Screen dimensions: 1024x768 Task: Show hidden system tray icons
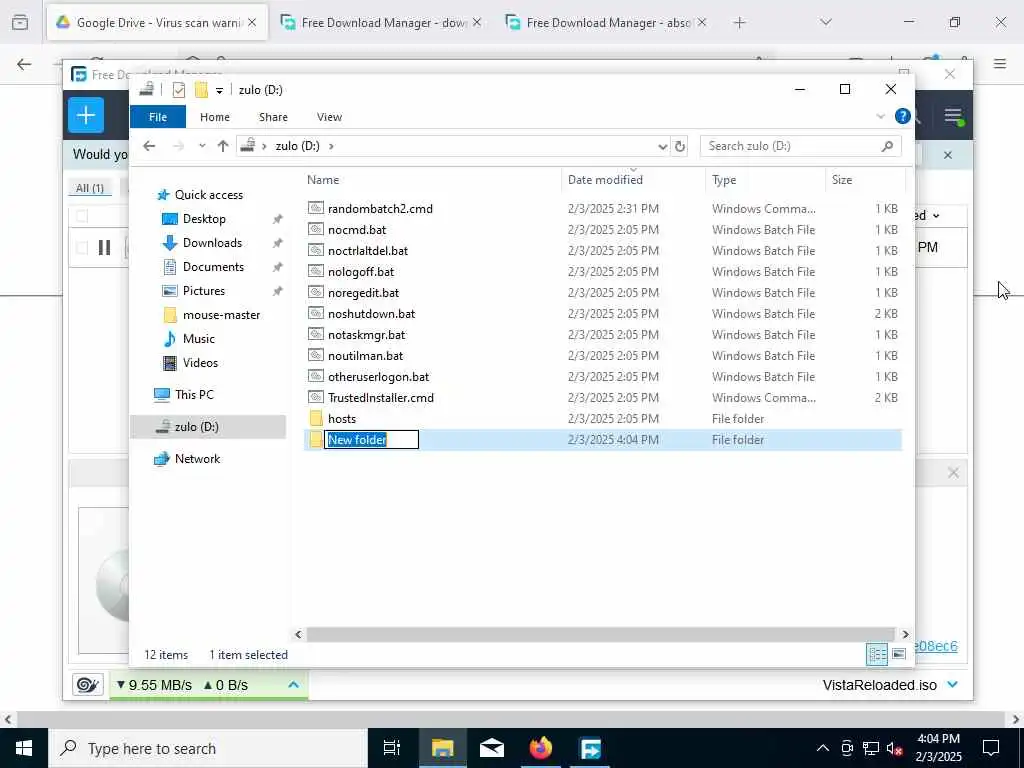click(823, 748)
